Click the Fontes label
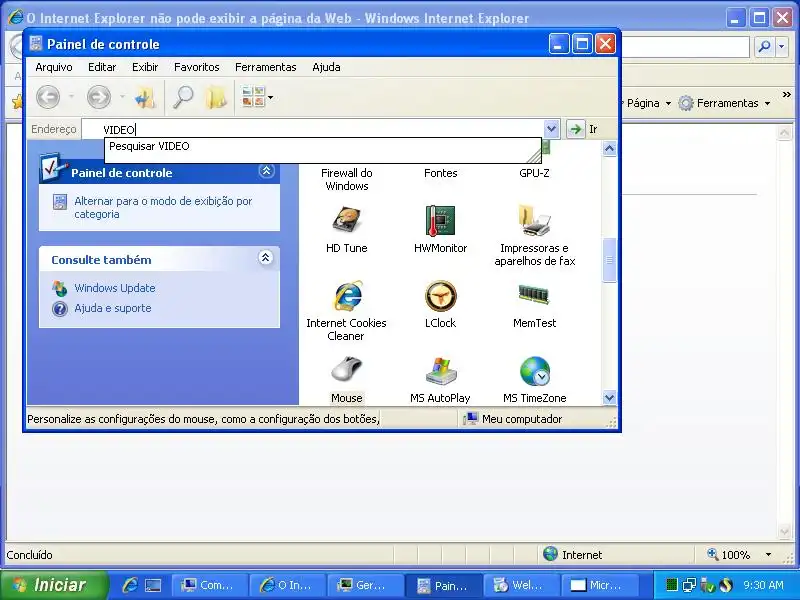800x600 pixels. click(x=440, y=173)
